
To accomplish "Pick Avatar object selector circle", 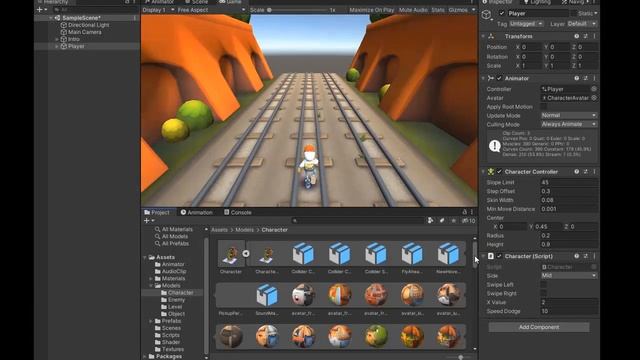I will (x=594, y=98).
